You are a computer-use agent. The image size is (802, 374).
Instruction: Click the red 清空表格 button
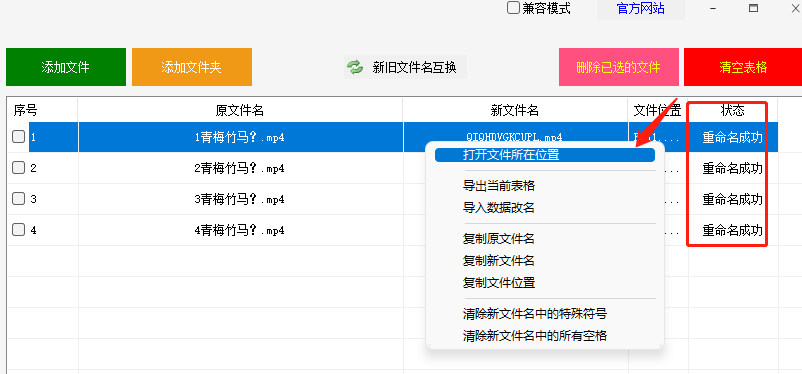(743, 67)
